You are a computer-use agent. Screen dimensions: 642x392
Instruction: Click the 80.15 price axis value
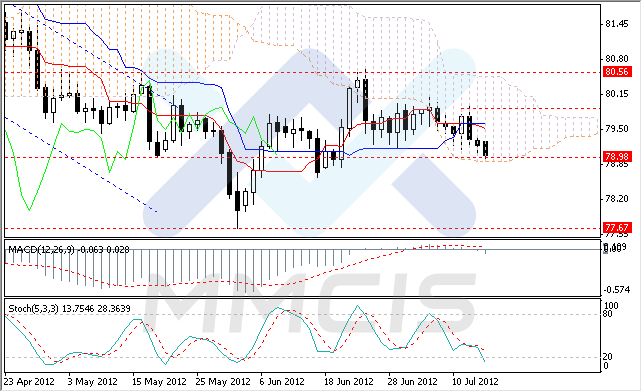pos(617,94)
